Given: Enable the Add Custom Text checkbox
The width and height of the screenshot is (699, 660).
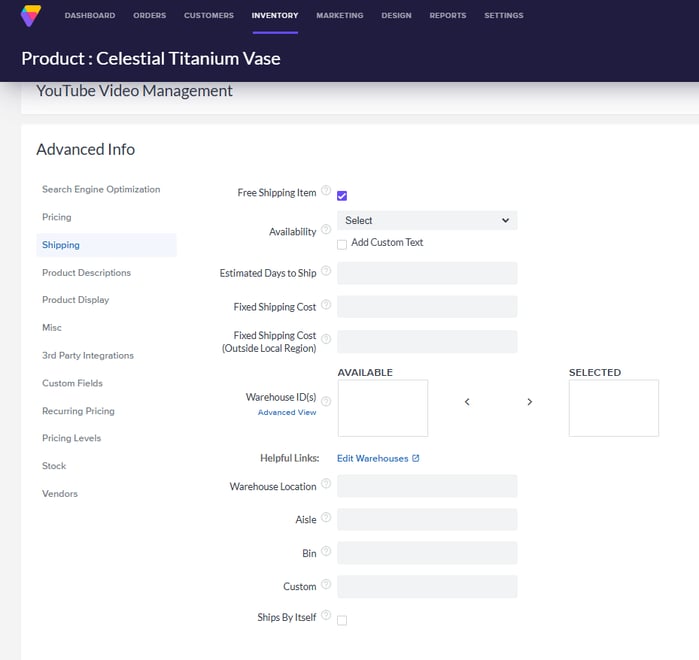Looking at the screenshot, I should [x=342, y=244].
